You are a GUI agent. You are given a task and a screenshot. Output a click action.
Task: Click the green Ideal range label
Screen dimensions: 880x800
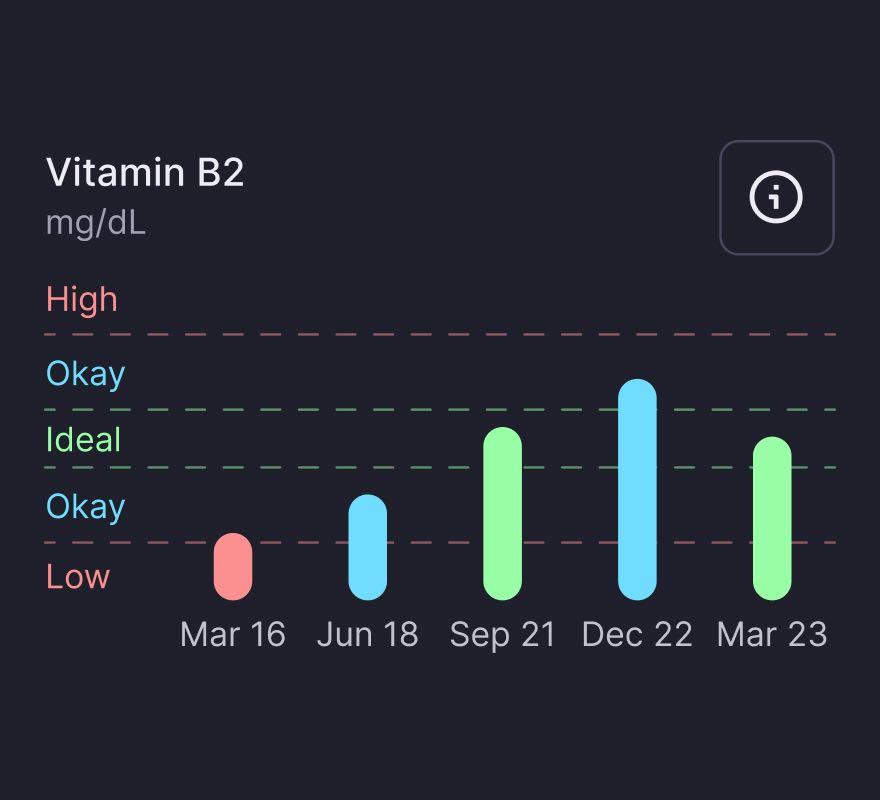tap(84, 439)
